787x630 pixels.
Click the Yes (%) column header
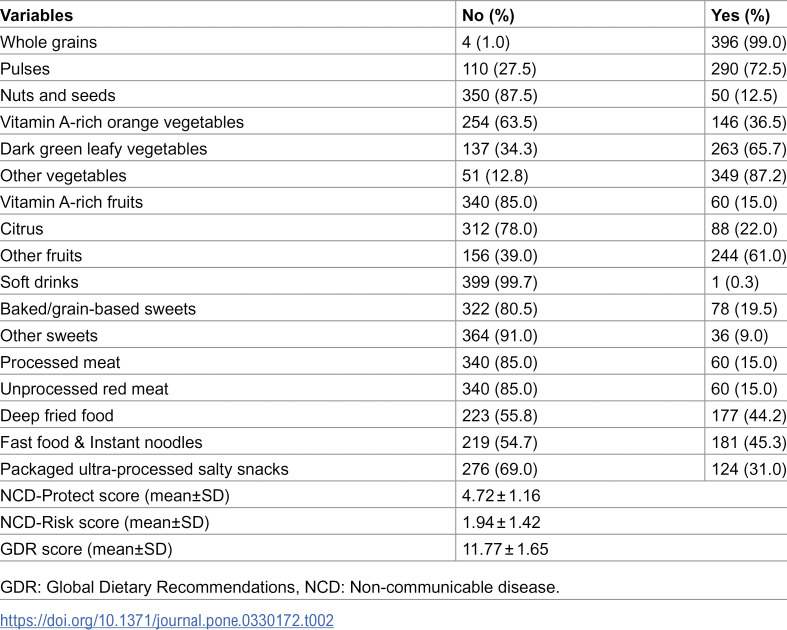(740, 16)
